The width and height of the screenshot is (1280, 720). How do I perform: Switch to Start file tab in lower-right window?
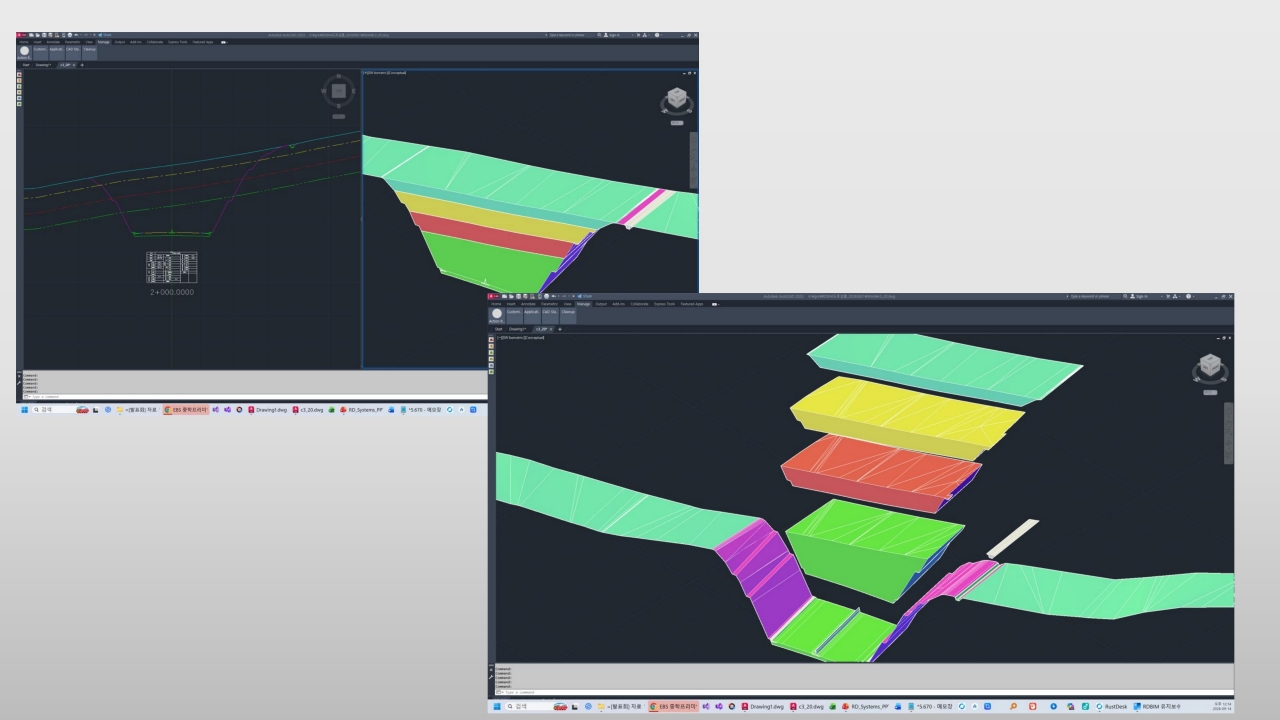498,329
